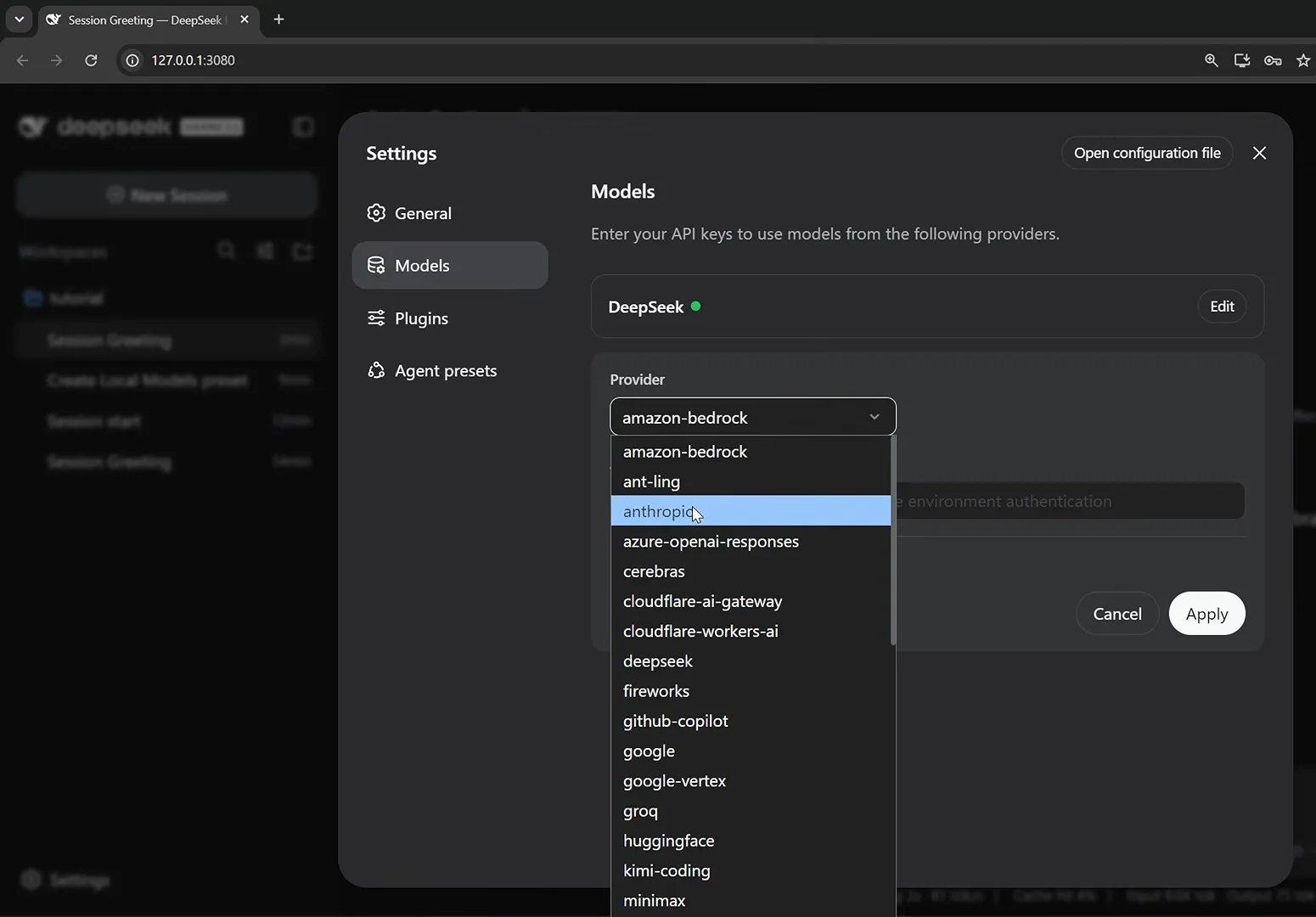Screen dimensions: 1316x917
Task: Open Agent presets settings section
Action: (x=450, y=371)
